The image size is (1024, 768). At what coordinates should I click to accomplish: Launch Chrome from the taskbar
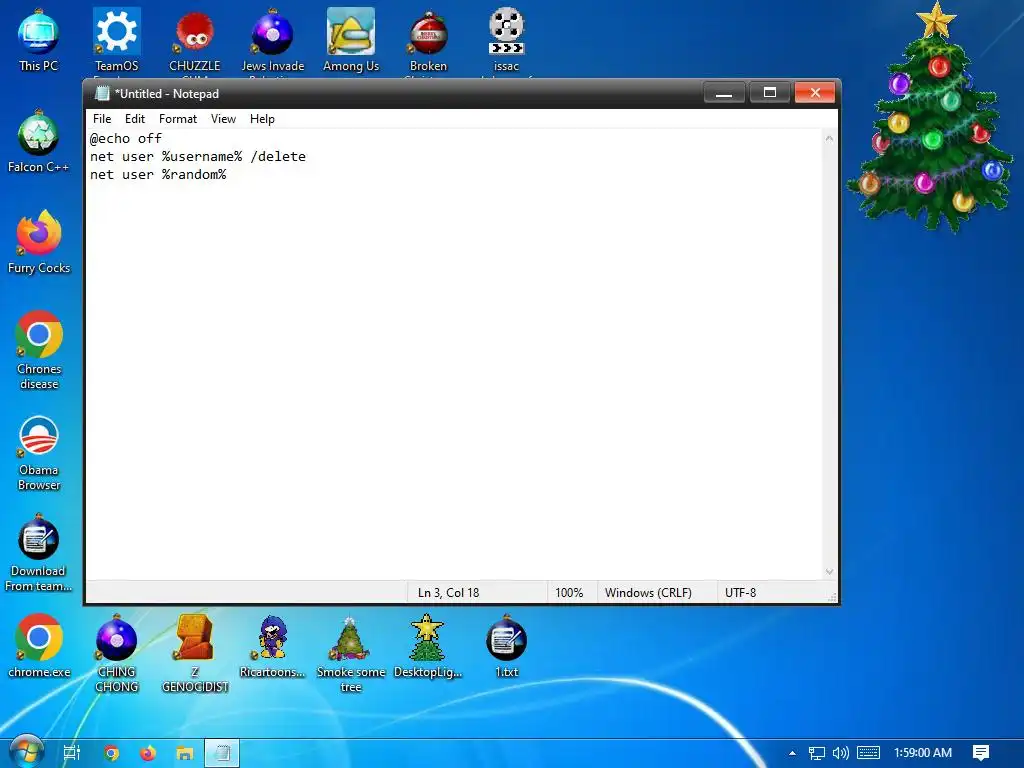coord(111,753)
